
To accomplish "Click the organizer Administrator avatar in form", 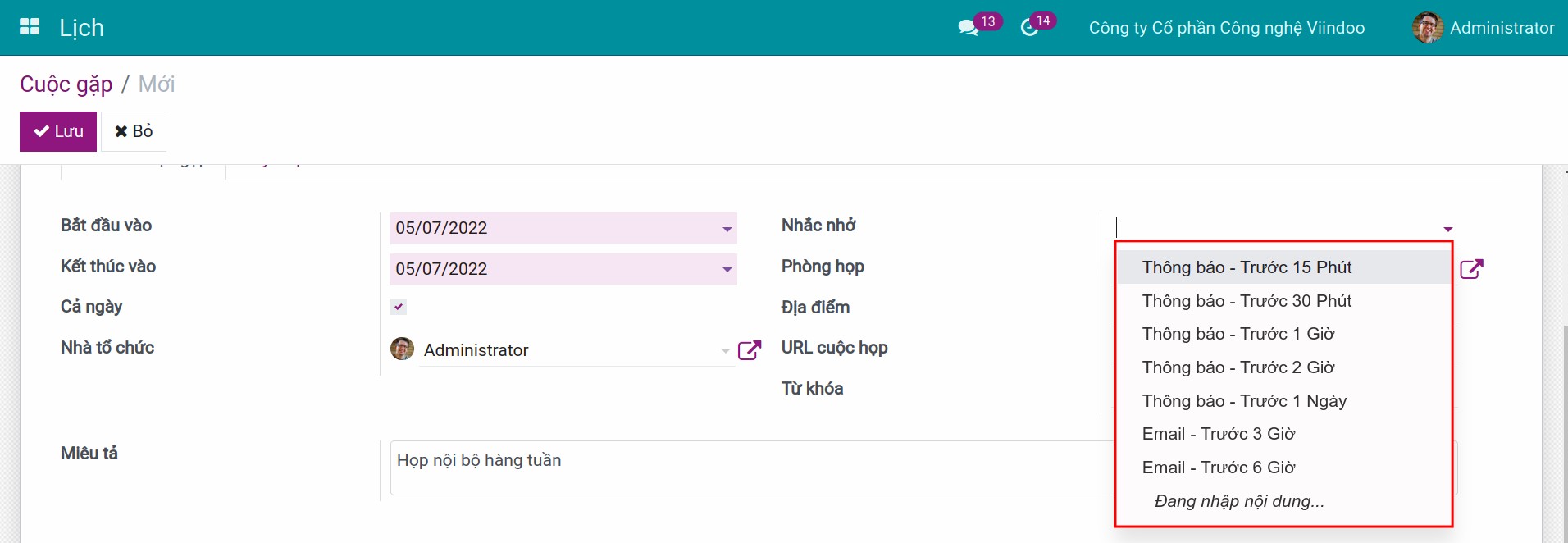I will (402, 349).
